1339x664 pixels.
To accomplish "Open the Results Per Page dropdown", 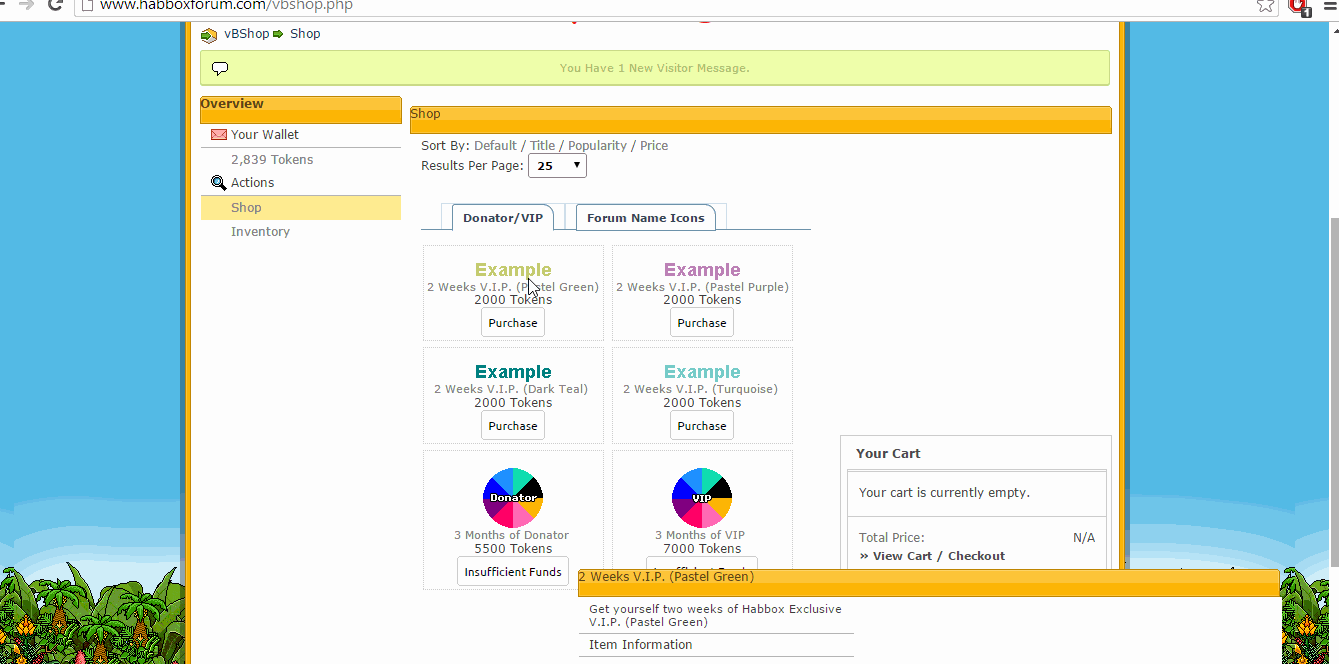I will click(557, 166).
